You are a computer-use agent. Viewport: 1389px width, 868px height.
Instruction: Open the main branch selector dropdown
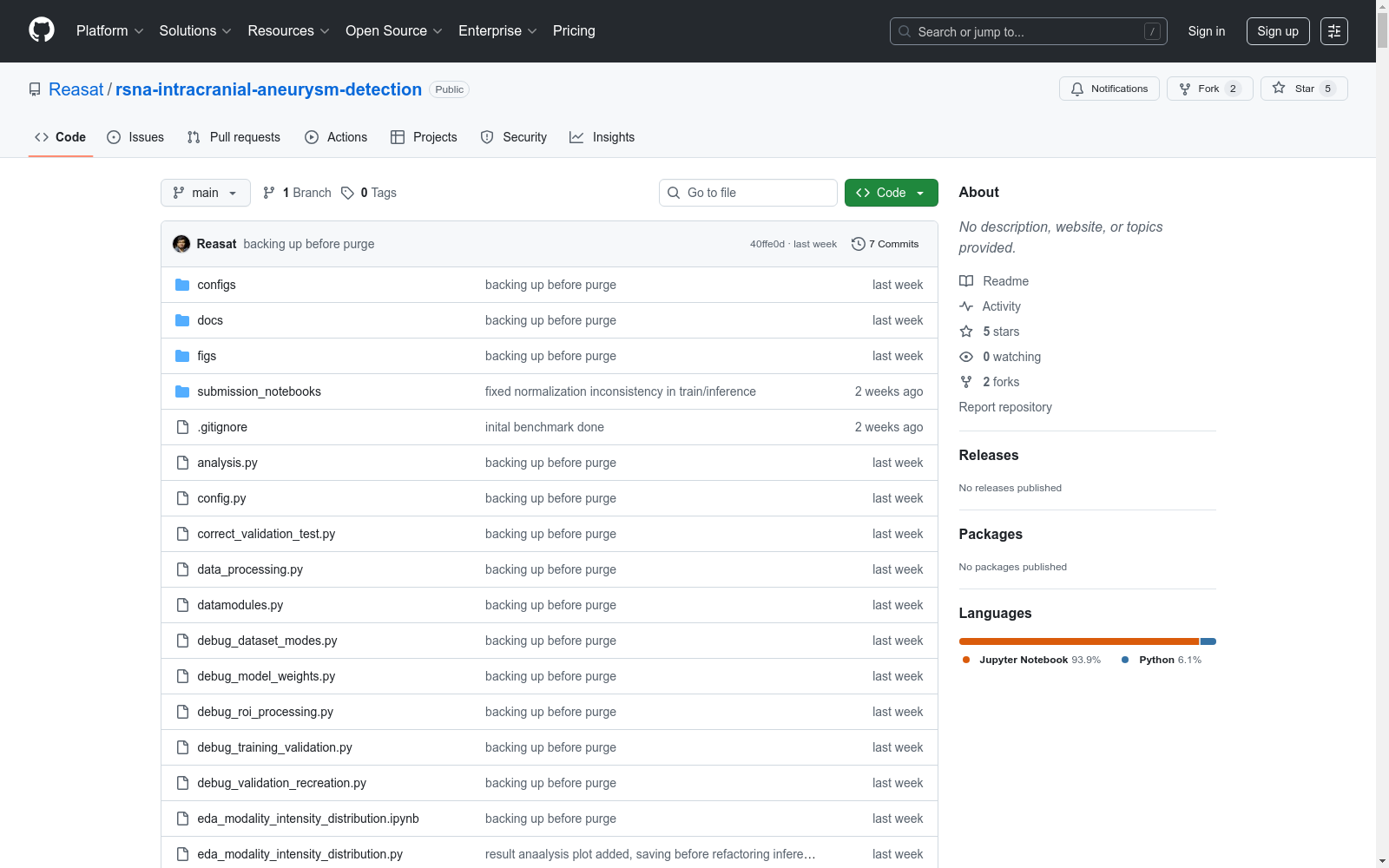tap(206, 193)
